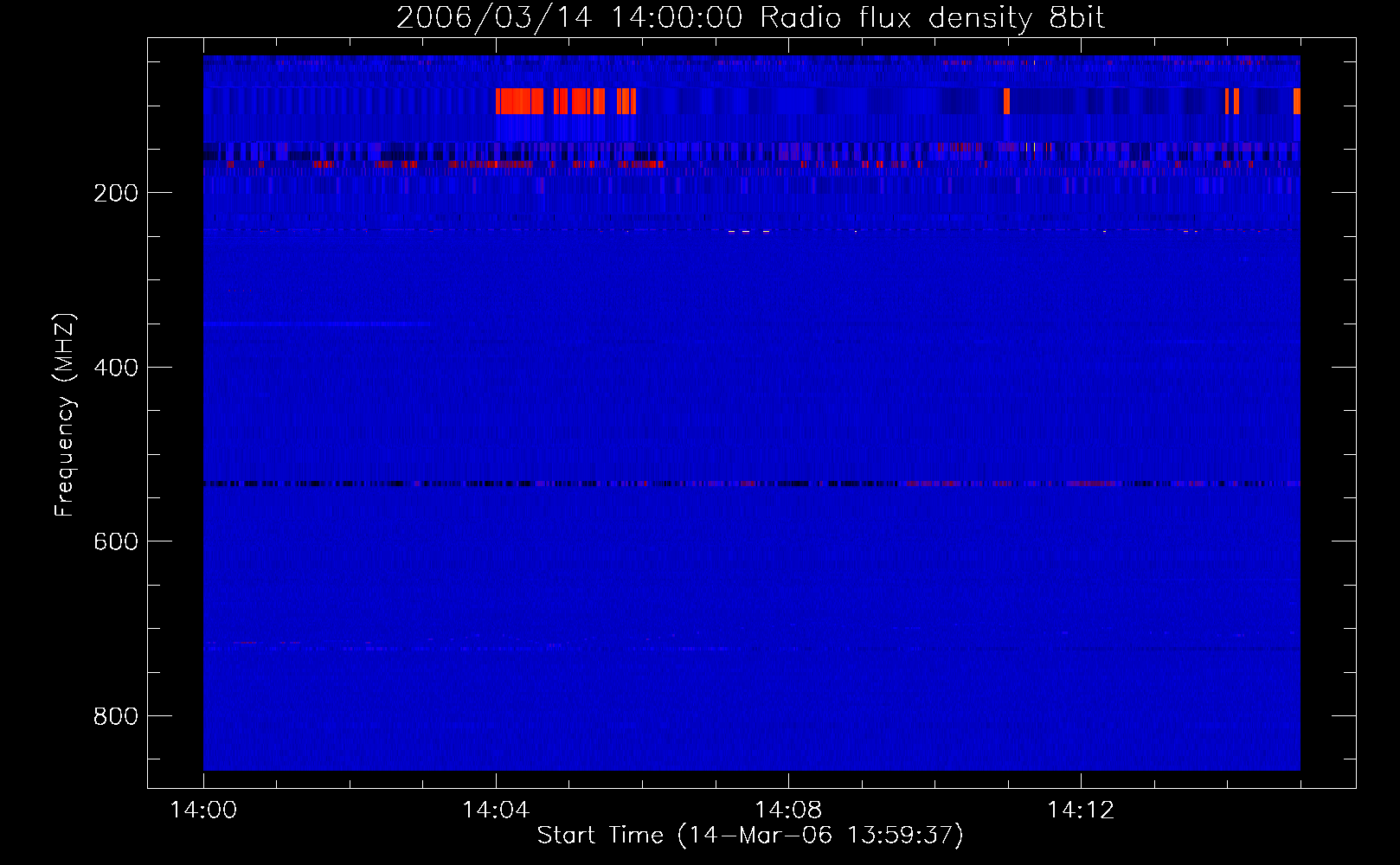The width and height of the screenshot is (1400, 865).
Task: Click the 200 frequency tick label
Action: click(x=116, y=193)
